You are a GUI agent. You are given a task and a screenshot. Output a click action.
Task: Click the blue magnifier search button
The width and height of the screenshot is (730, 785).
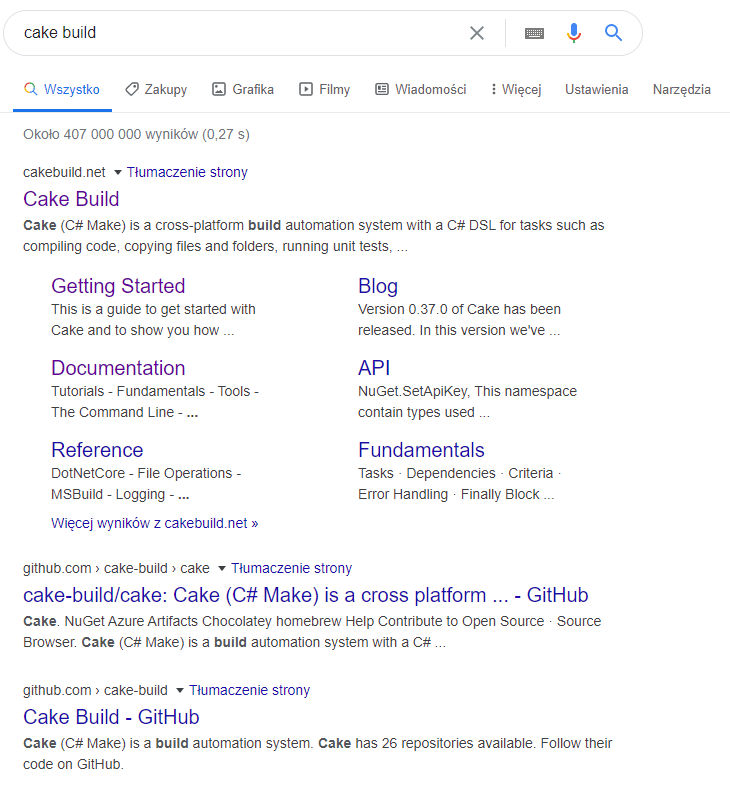tap(614, 33)
